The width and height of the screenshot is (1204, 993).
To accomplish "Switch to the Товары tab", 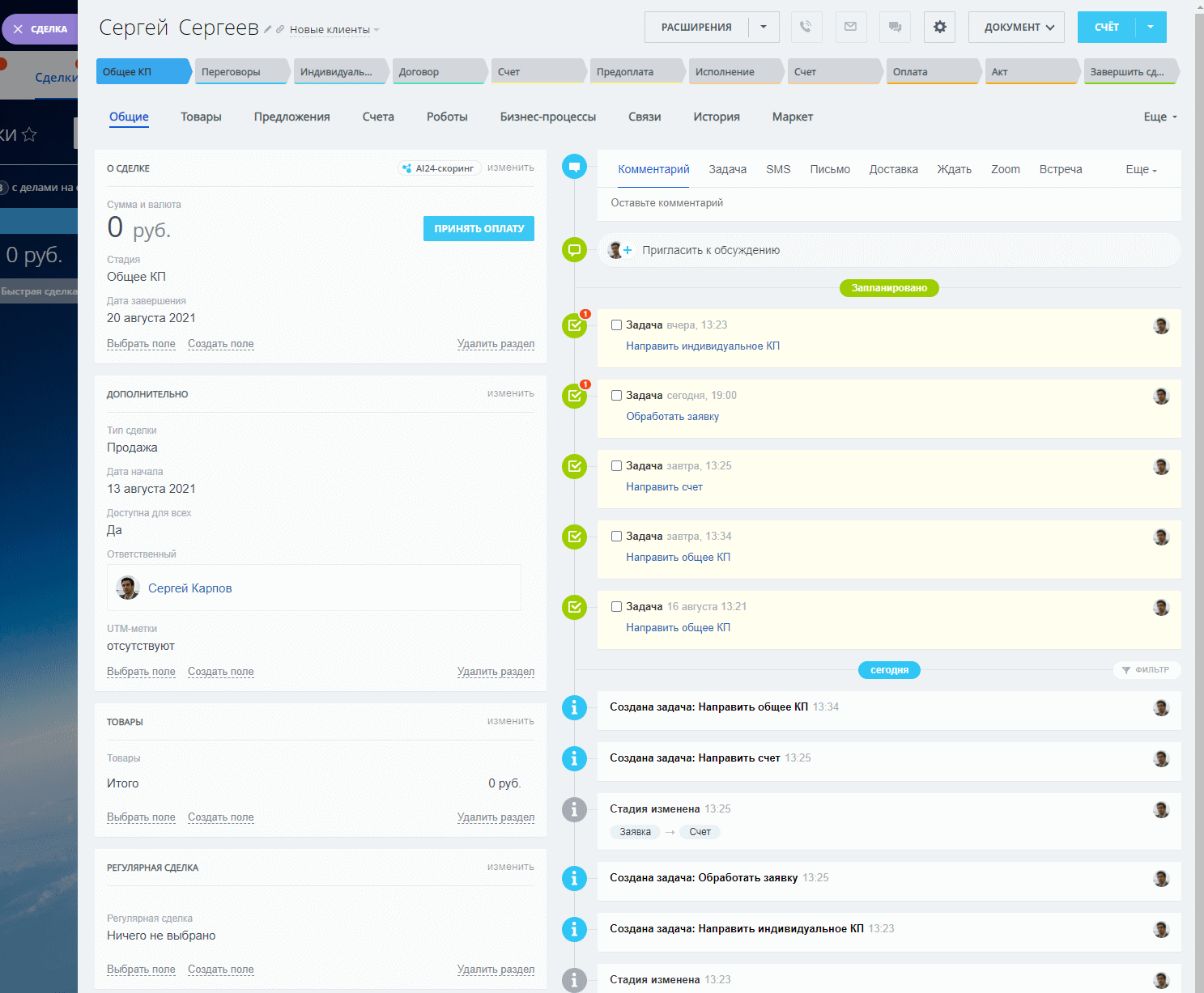I will coord(201,117).
